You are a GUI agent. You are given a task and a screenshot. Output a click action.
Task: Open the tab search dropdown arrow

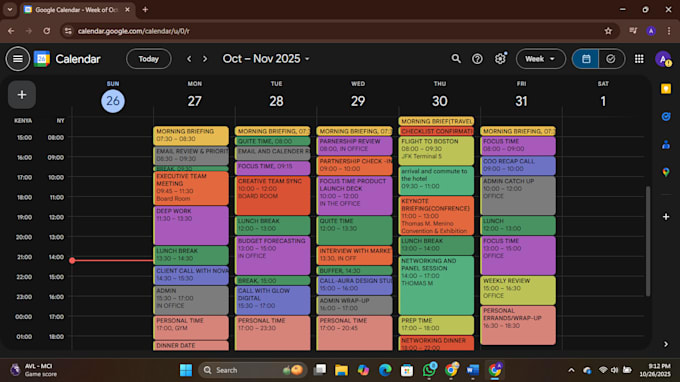(x=10, y=9)
